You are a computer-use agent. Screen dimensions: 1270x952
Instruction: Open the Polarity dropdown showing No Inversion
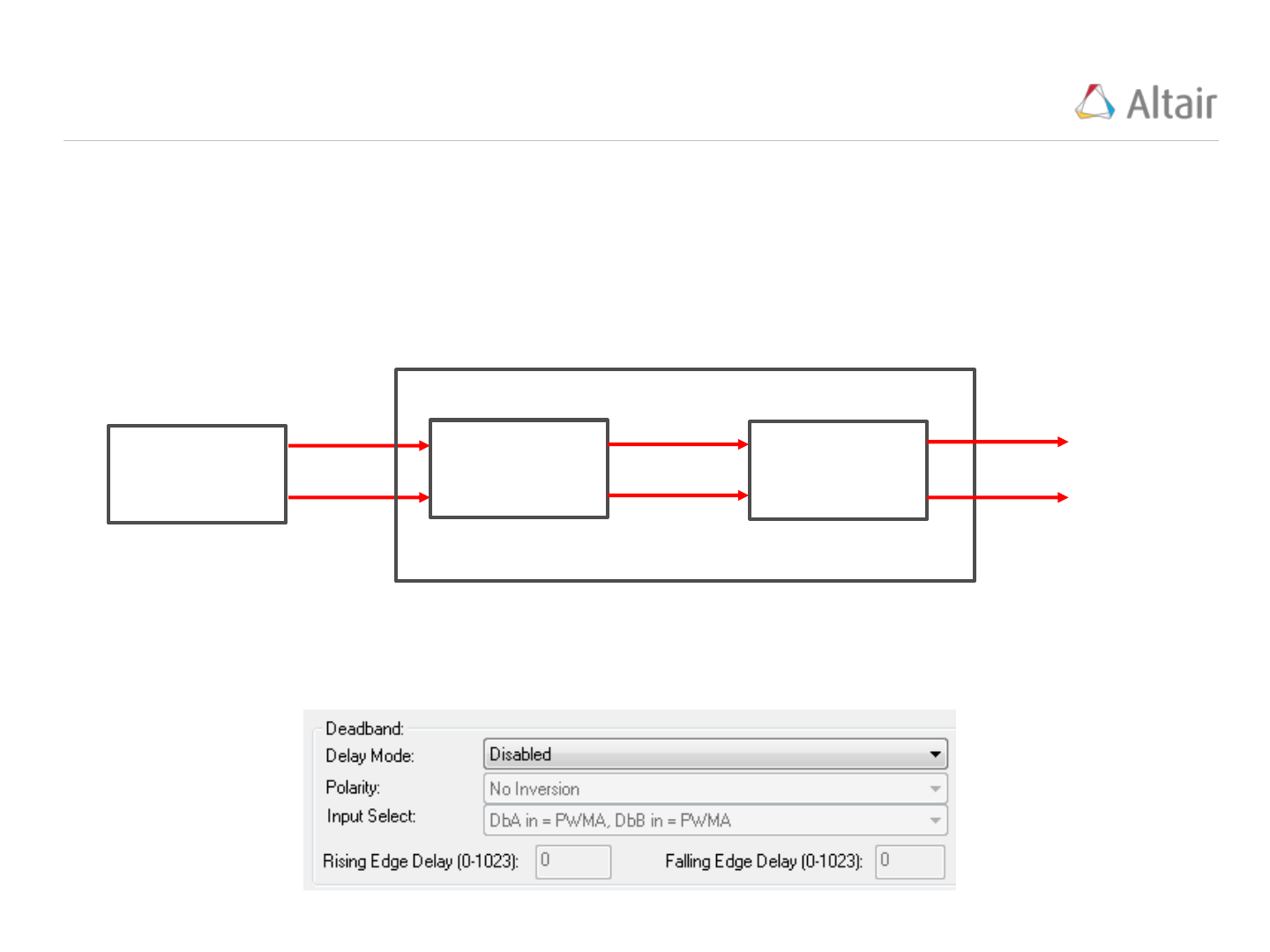pos(715,788)
